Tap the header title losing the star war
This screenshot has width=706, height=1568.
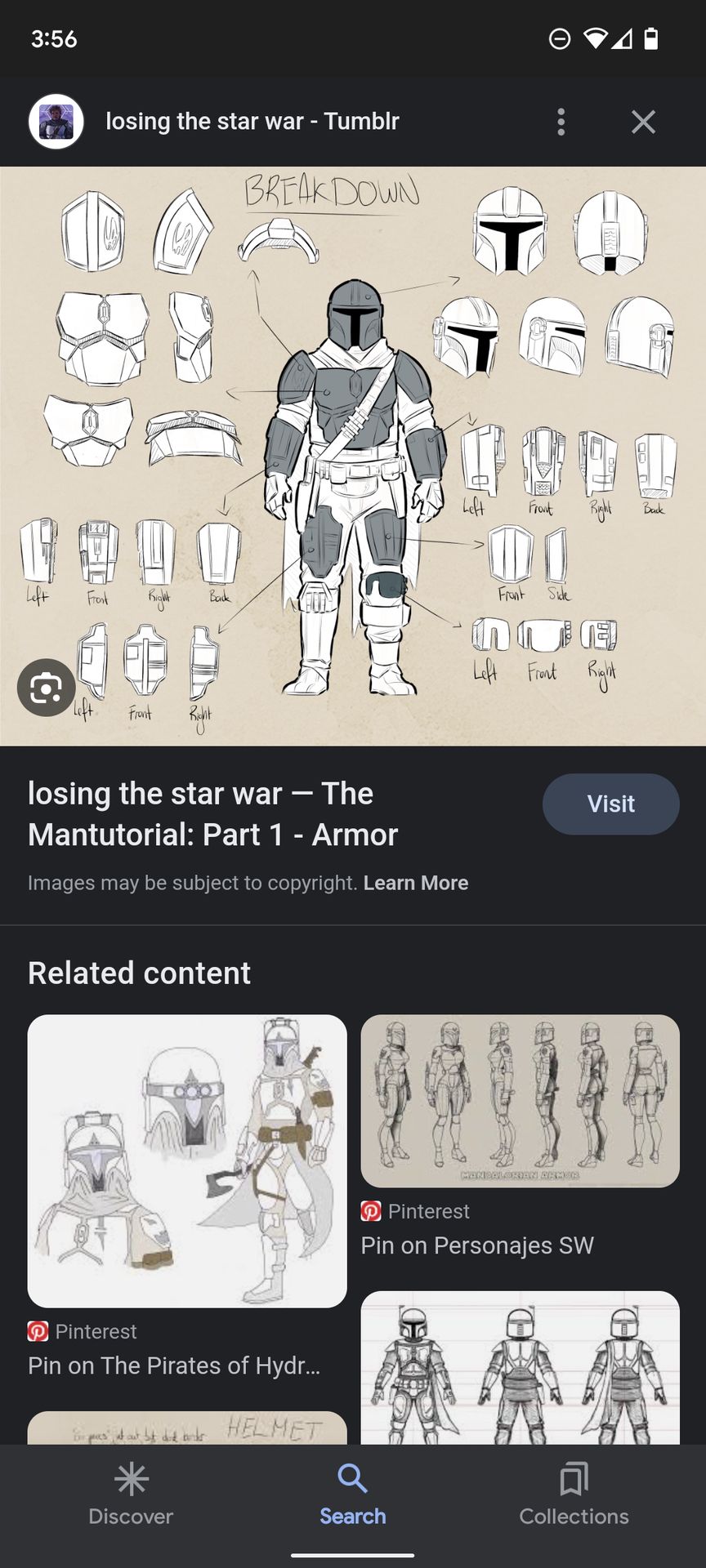pyautogui.click(x=252, y=121)
